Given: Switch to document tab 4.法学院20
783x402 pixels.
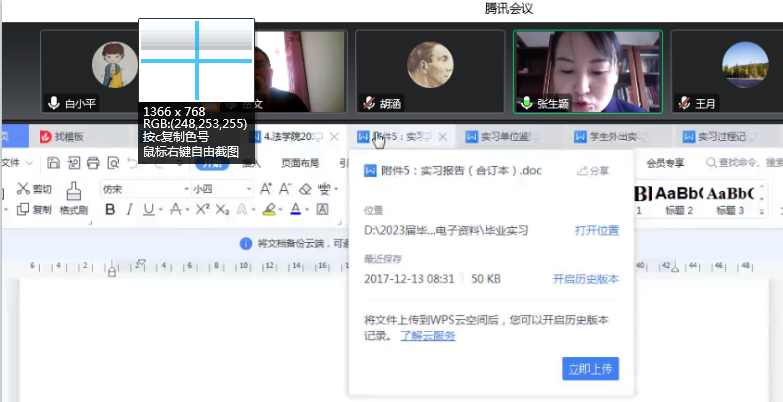Looking at the screenshot, I should [287, 136].
